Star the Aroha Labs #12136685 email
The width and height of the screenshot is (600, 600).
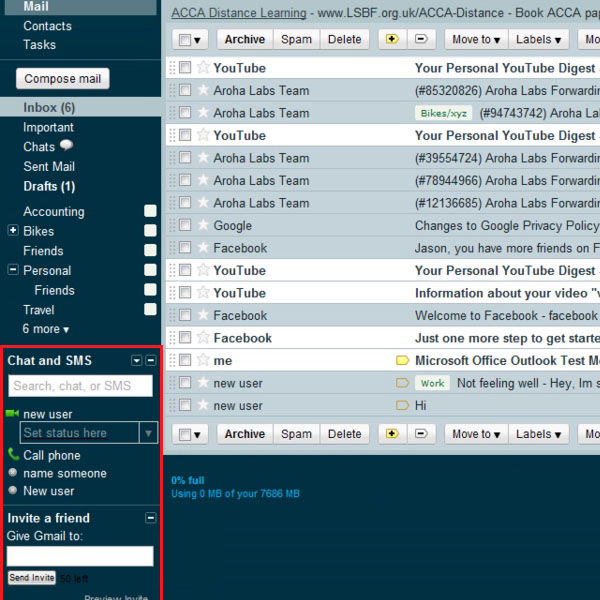coord(203,202)
